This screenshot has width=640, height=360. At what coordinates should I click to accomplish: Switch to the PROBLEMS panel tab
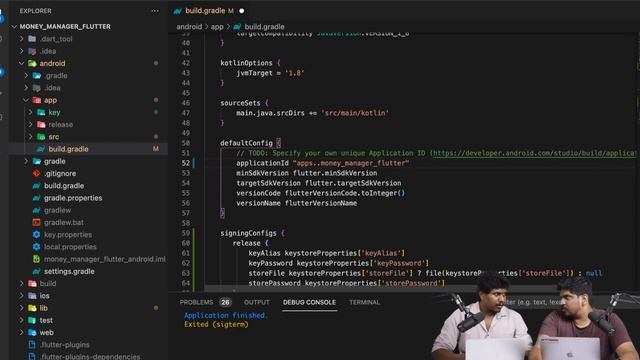point(196,302)
